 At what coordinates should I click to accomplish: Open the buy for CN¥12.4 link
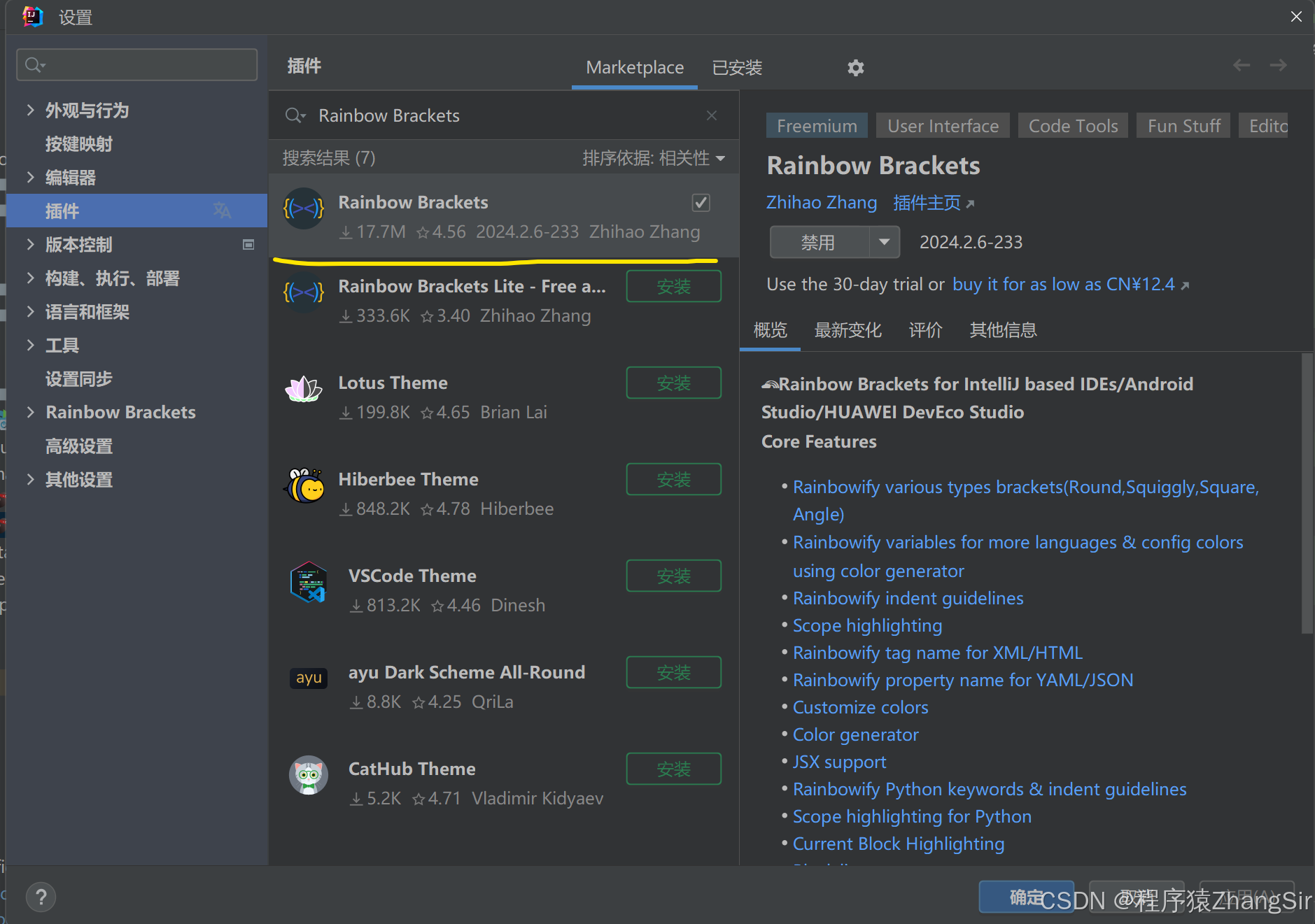pyautogui.click(x=1071, y=284)
